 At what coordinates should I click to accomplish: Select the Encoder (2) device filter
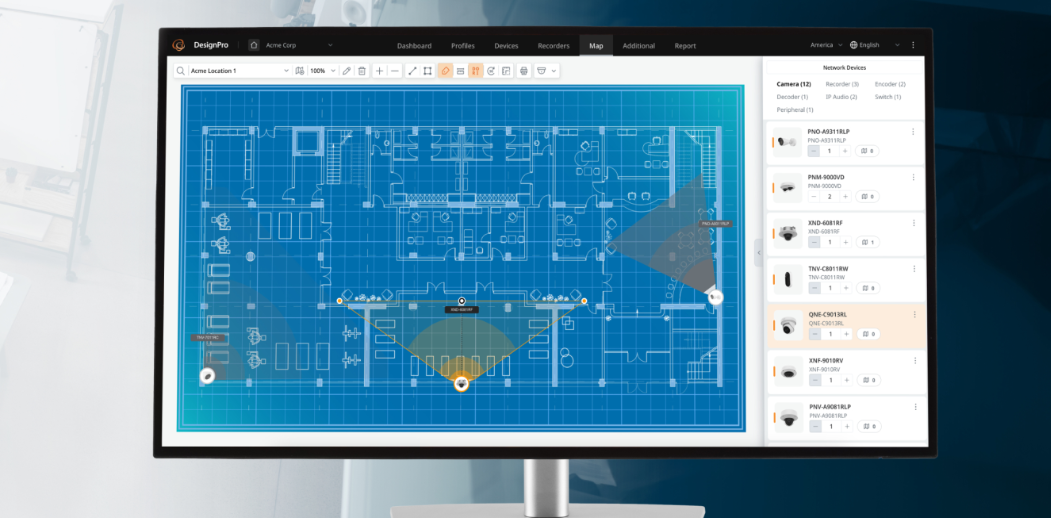click(890, 84)
